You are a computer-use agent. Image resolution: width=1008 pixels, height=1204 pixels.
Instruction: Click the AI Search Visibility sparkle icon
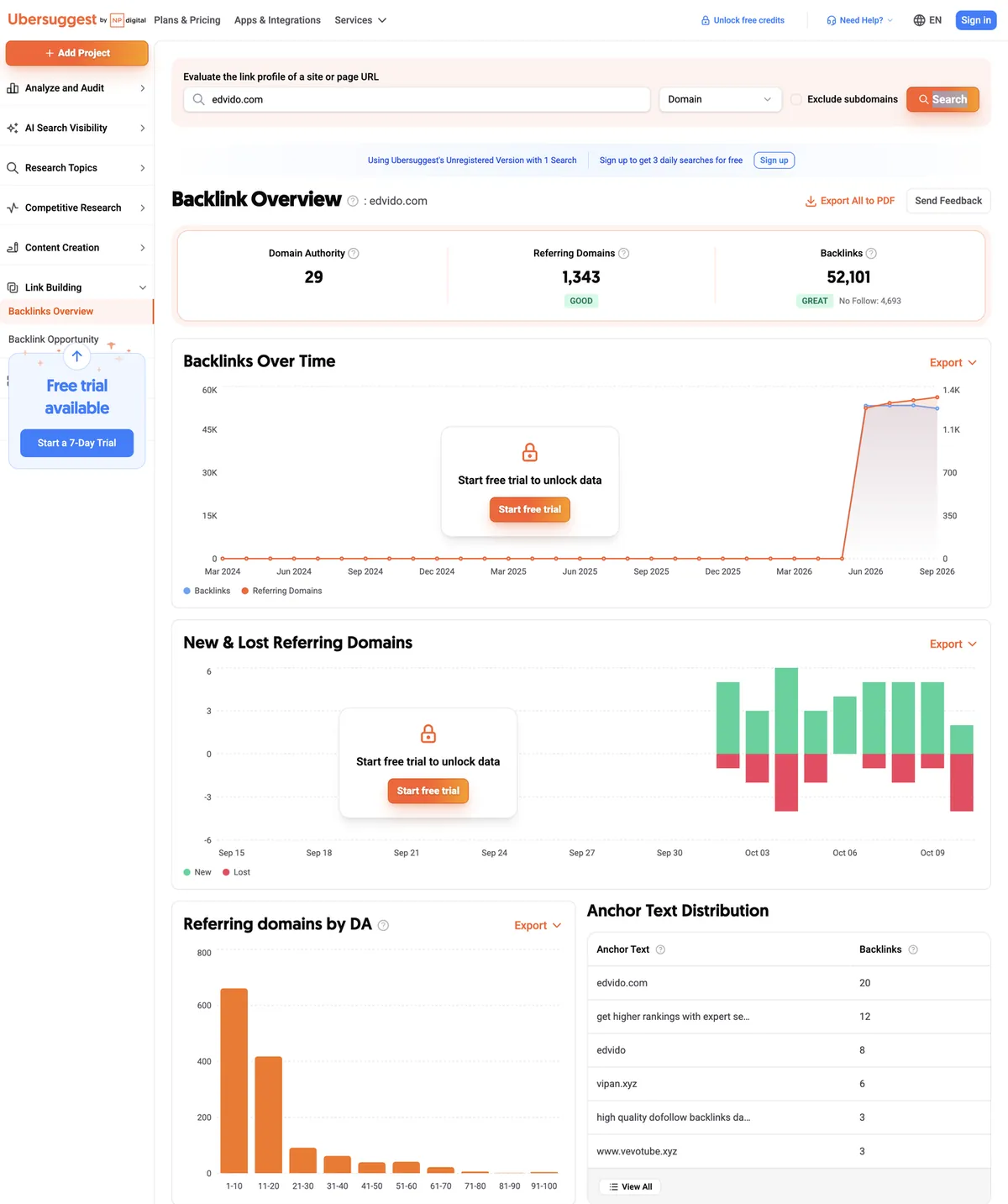(13, 128)
